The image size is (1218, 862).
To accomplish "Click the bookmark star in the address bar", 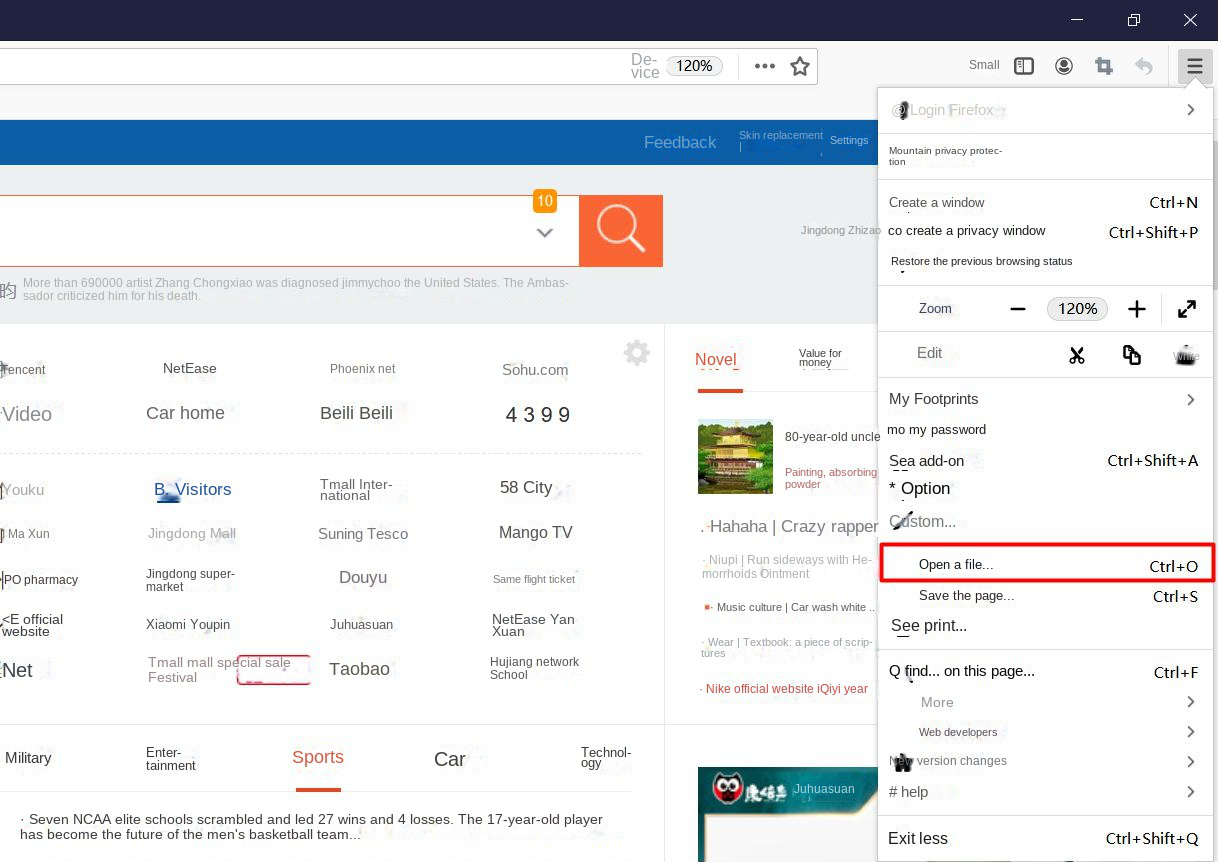I will pyautogui.click(x=800, y=65).
